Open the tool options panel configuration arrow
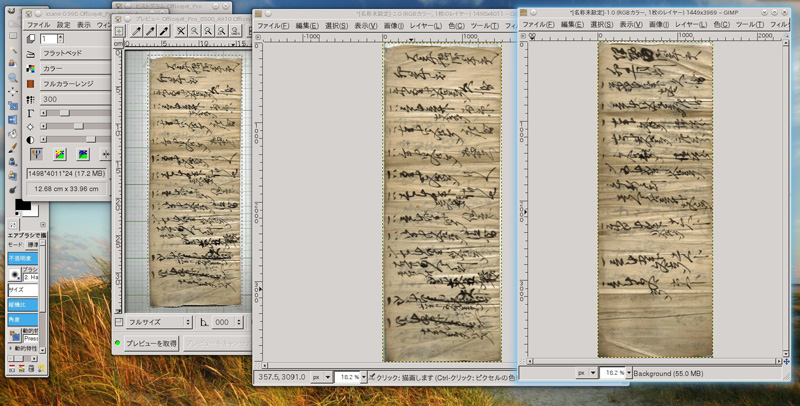This screenshot has height=406, width=800. [x=43, y=225]
